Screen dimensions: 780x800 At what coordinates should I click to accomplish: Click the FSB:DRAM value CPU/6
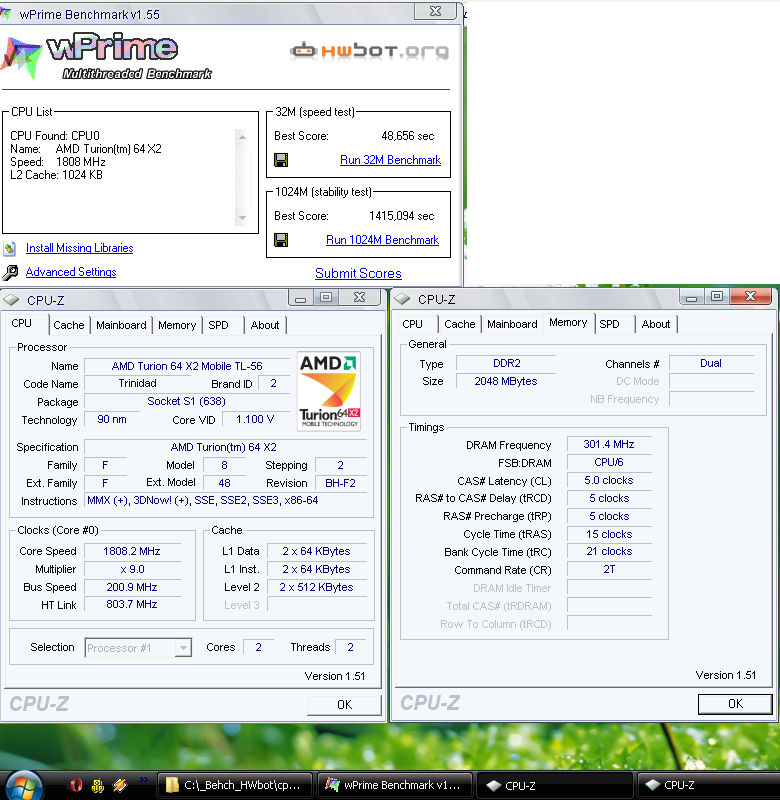609,462
